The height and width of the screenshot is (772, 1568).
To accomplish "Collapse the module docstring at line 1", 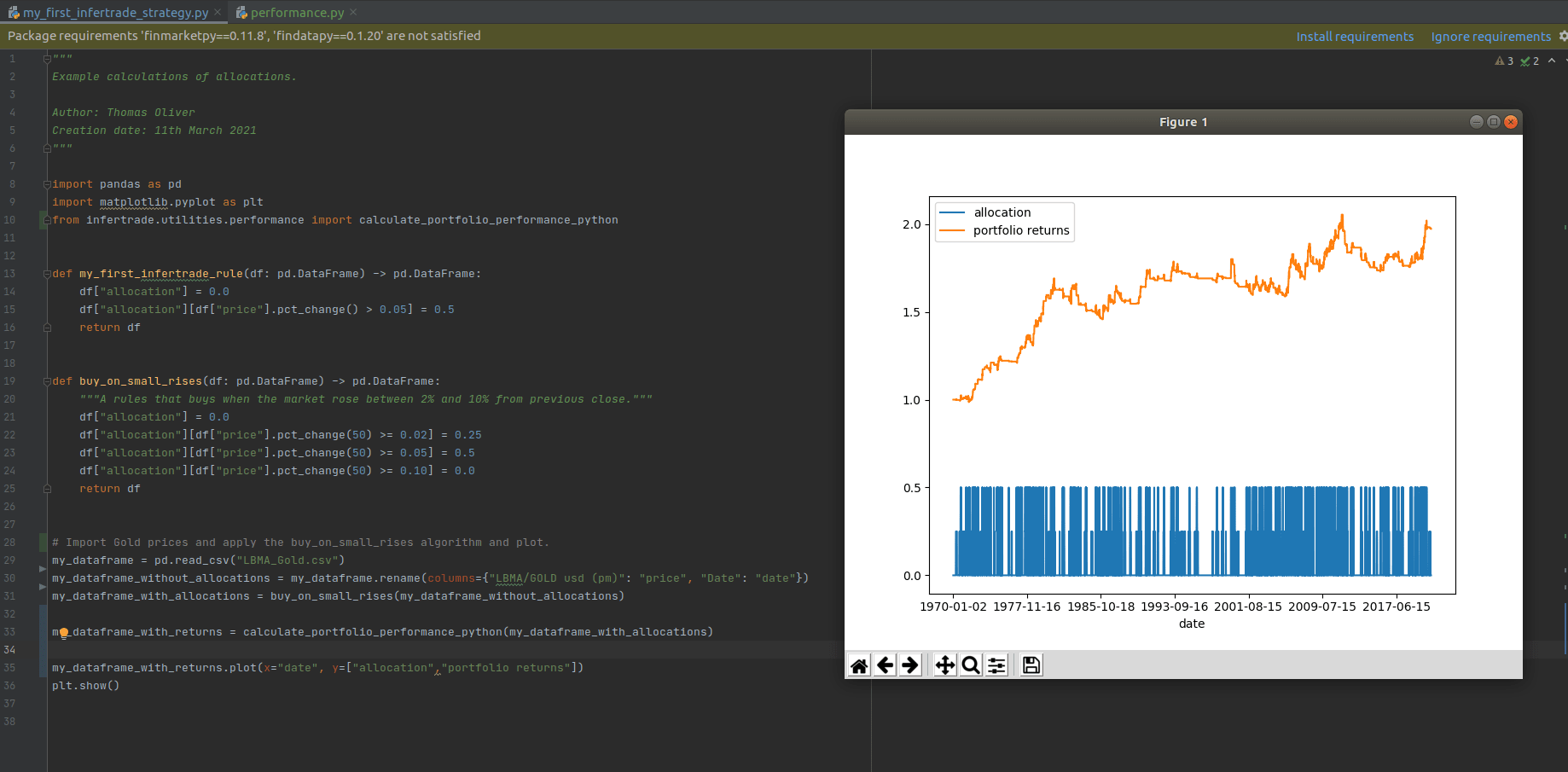I will [47, 59].
